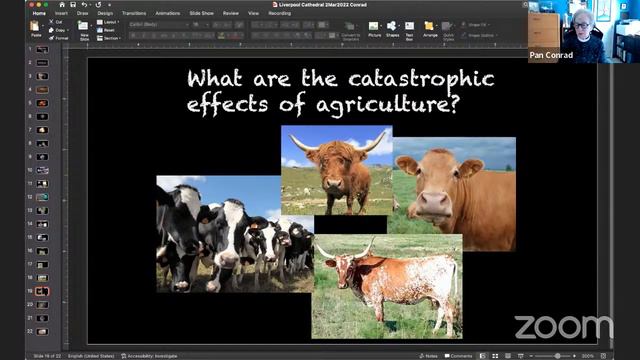Click the Paste clipboard icon

[35, 27]
